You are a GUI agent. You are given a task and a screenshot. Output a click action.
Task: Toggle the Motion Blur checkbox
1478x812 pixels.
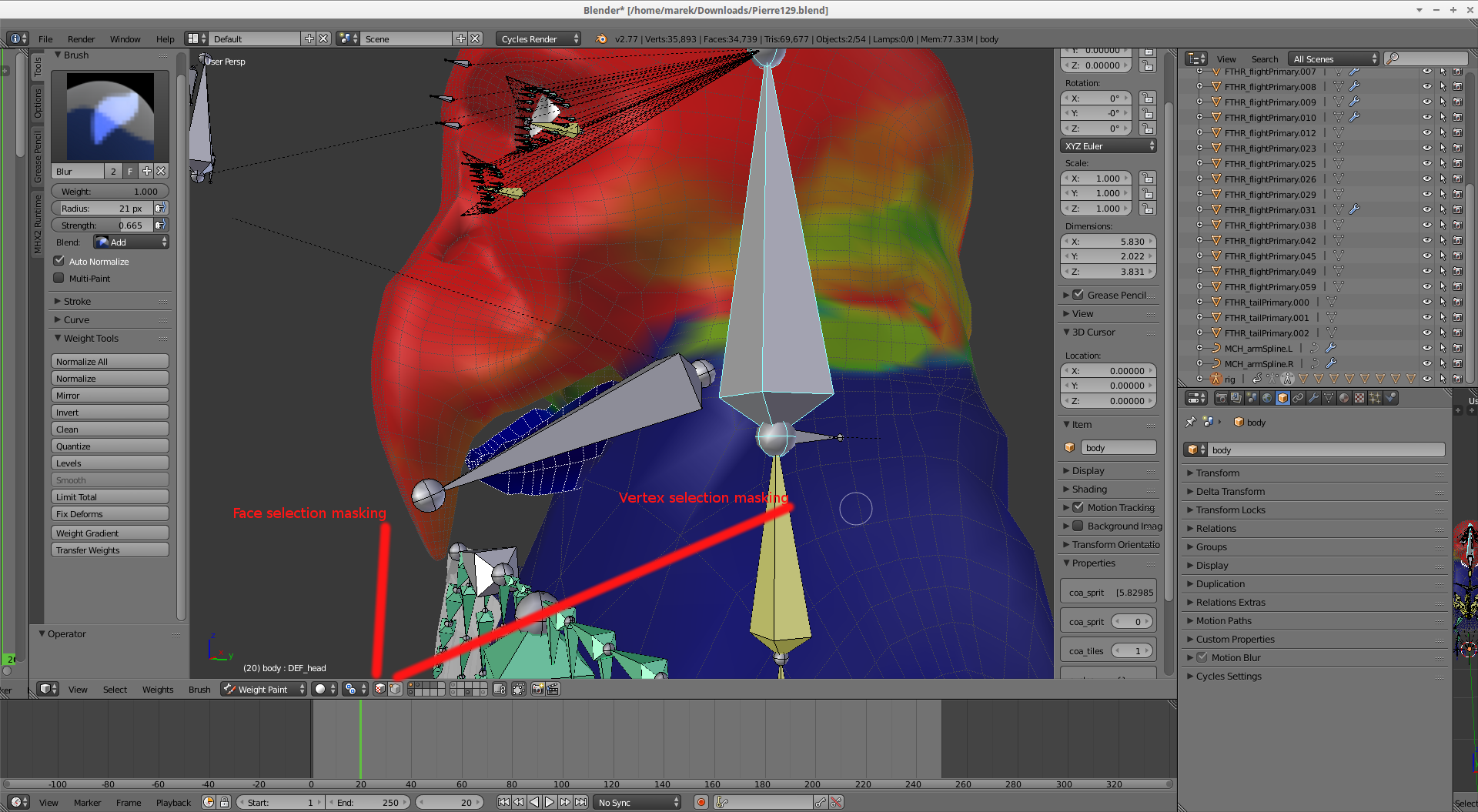[1202, 657]
